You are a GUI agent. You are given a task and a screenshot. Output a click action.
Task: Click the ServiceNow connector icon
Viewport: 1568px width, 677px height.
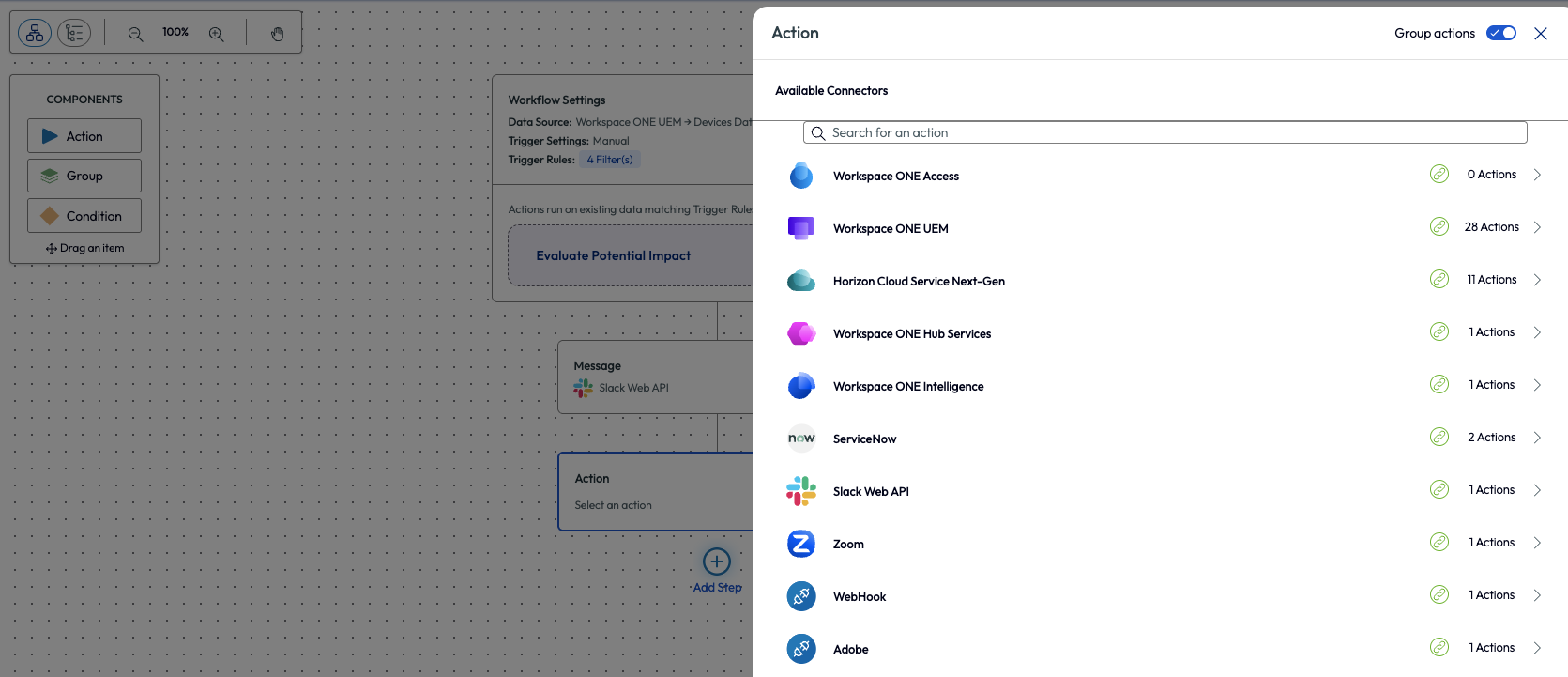pyautogui.click(x=801, y=439)
